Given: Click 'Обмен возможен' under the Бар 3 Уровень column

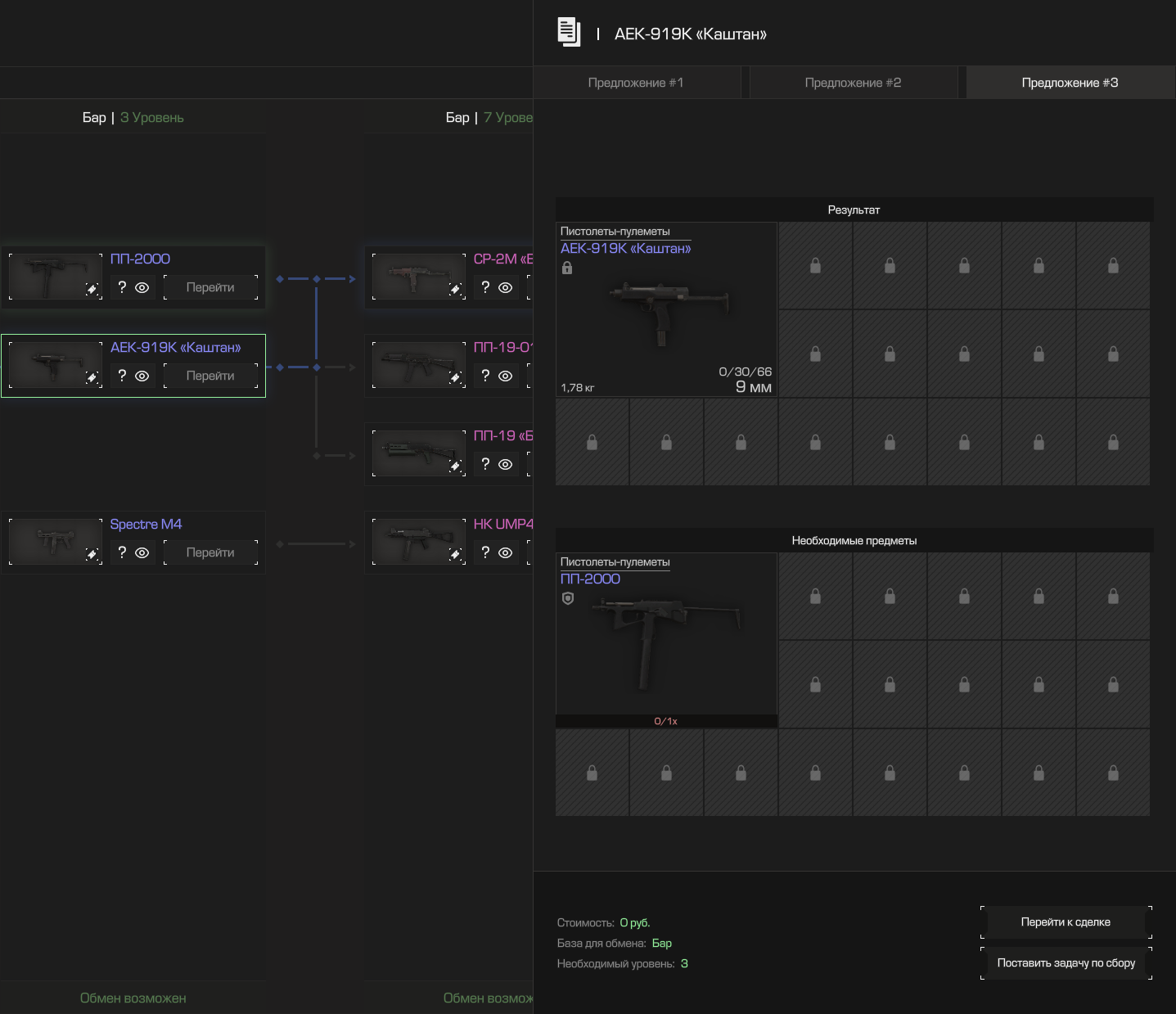Looking at the screenshot, I should 133,998.
